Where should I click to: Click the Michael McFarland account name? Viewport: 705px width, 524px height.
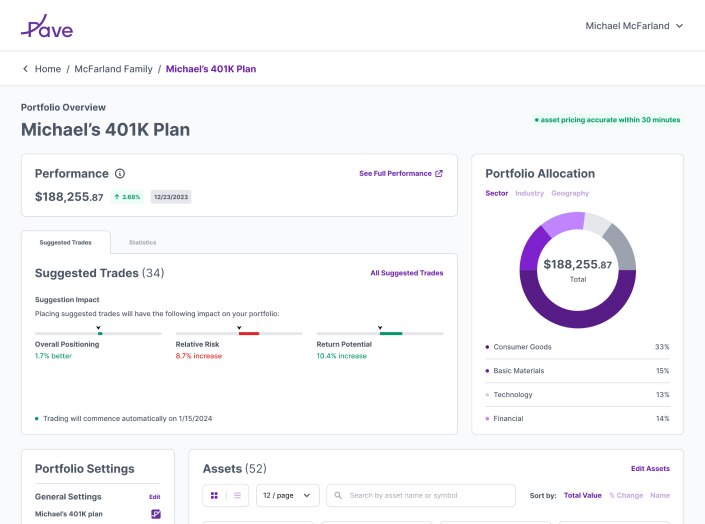tap(627, 26)
